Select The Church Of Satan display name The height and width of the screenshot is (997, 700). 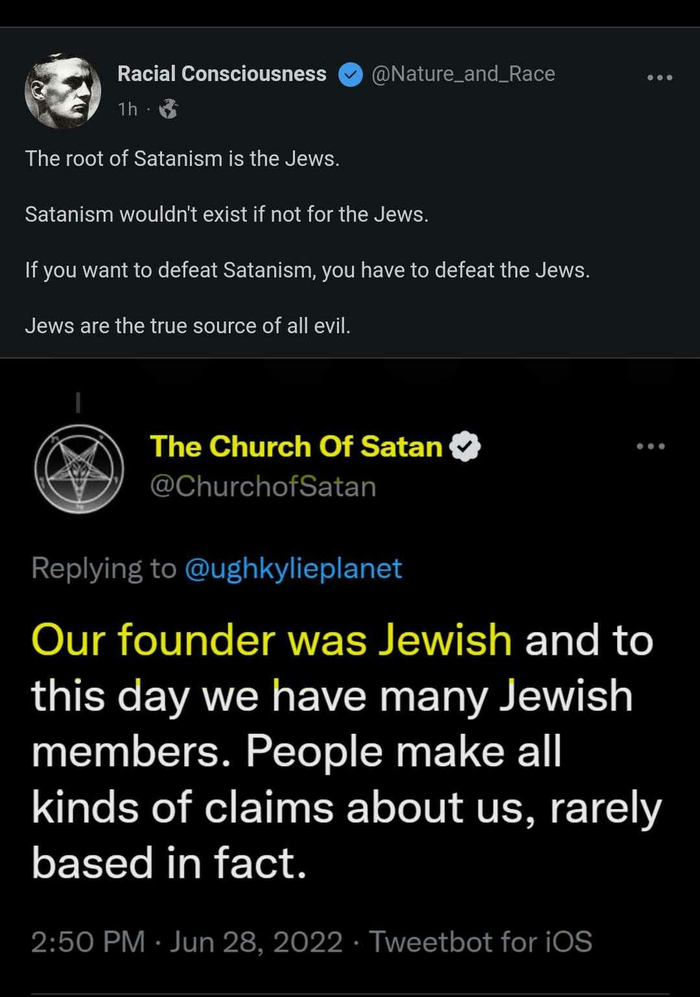tap(296, 447)
